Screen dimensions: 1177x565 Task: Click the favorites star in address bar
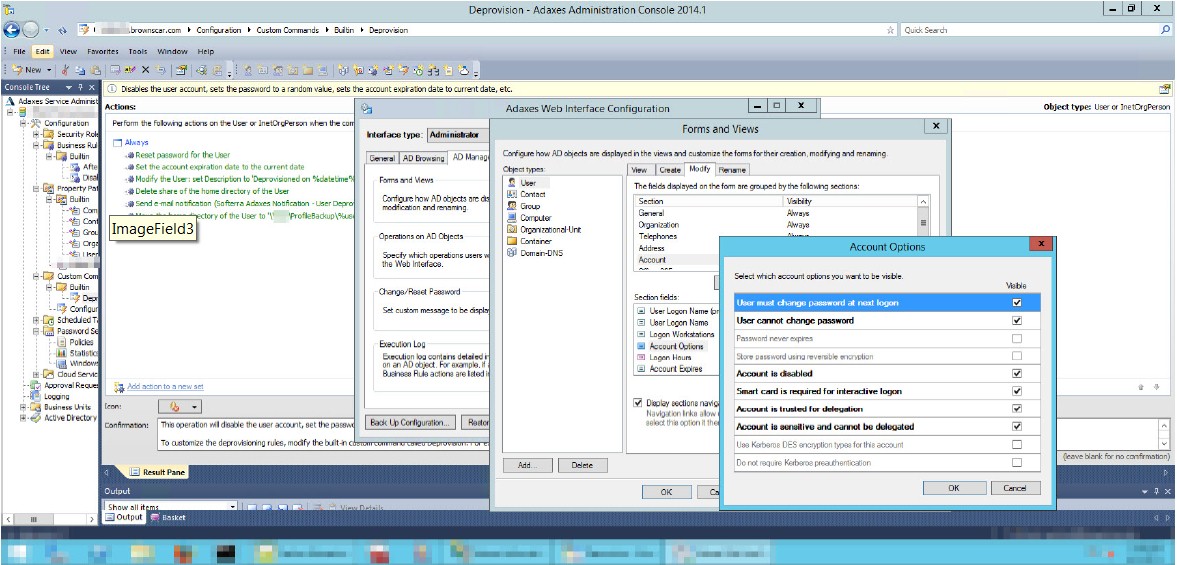[890, 30]
